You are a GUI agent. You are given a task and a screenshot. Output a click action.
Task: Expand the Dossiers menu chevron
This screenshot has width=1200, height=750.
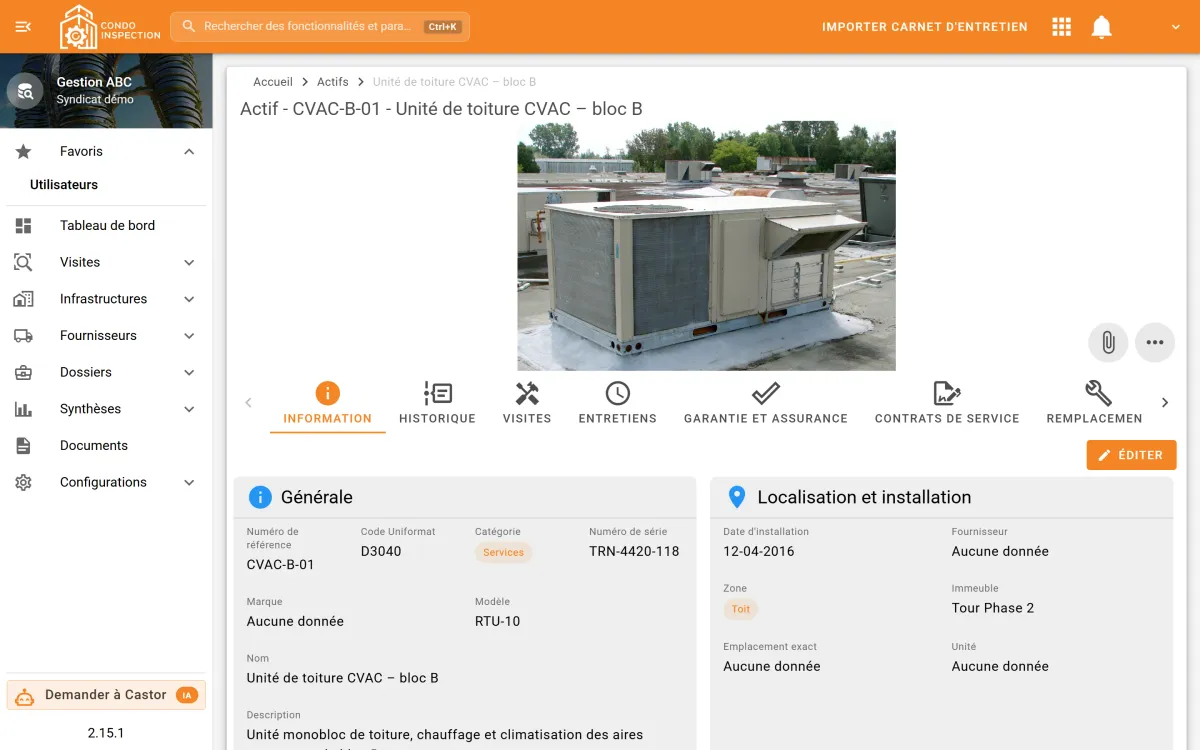[x=189, y=372]
